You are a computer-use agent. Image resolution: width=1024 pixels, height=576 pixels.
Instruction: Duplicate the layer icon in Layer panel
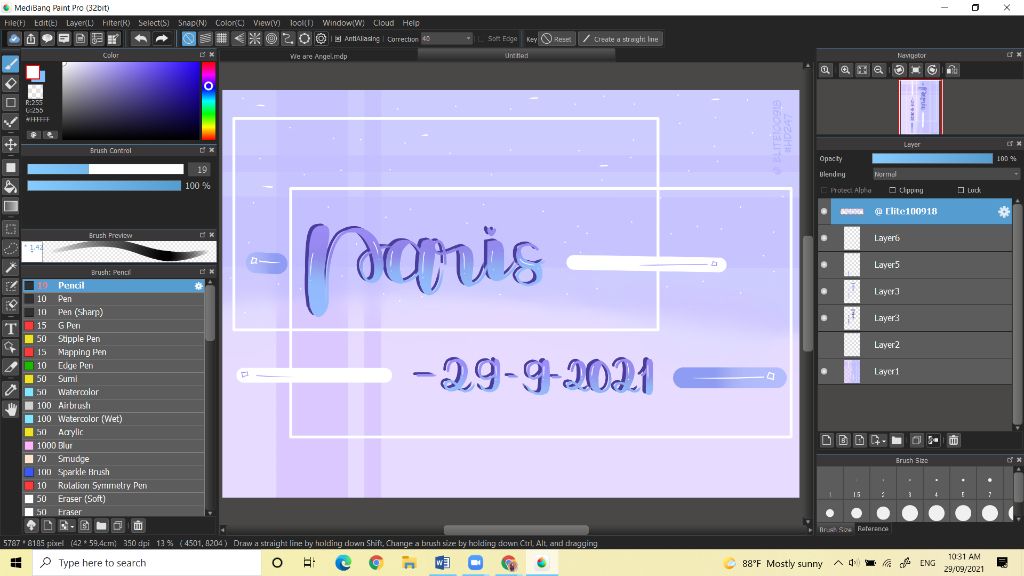coord(916,440)
